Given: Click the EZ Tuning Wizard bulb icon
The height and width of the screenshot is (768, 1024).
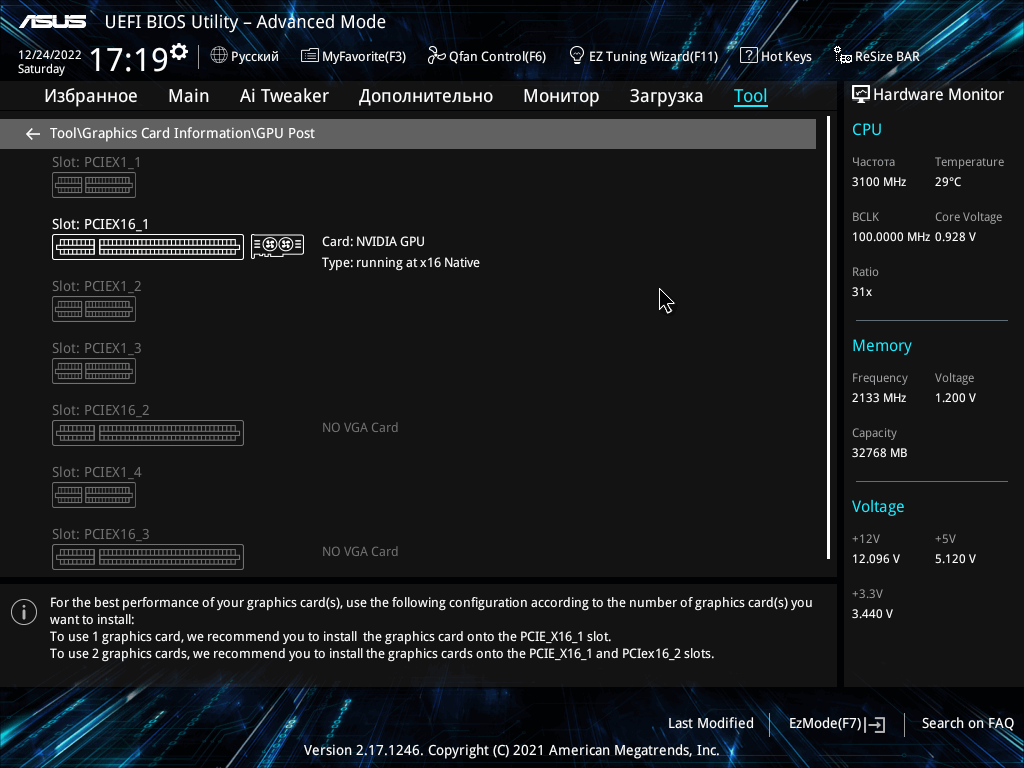Looking at the screenshot, I should coord(577,56).
